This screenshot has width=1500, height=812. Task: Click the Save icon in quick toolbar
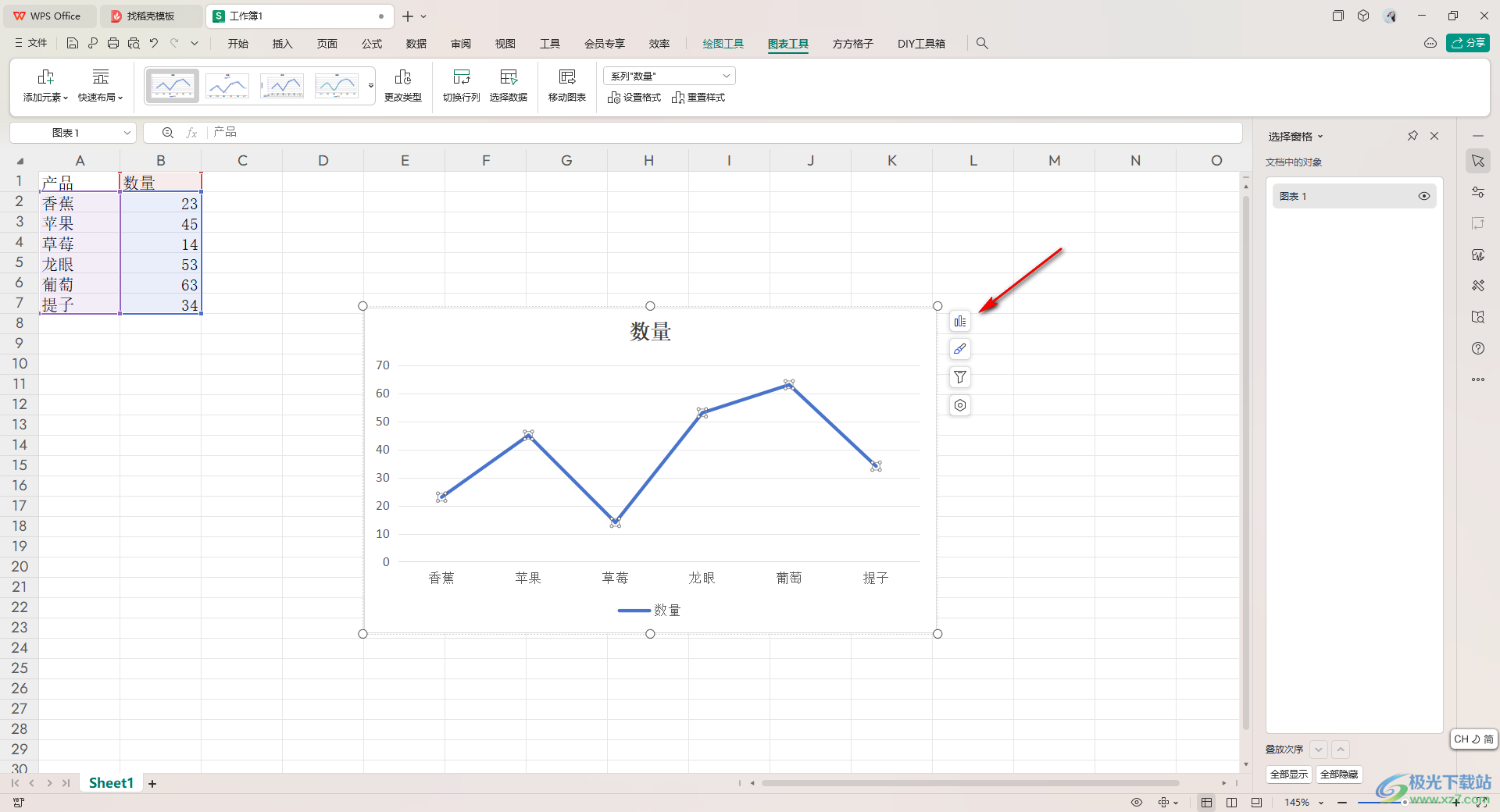[73, 44]
